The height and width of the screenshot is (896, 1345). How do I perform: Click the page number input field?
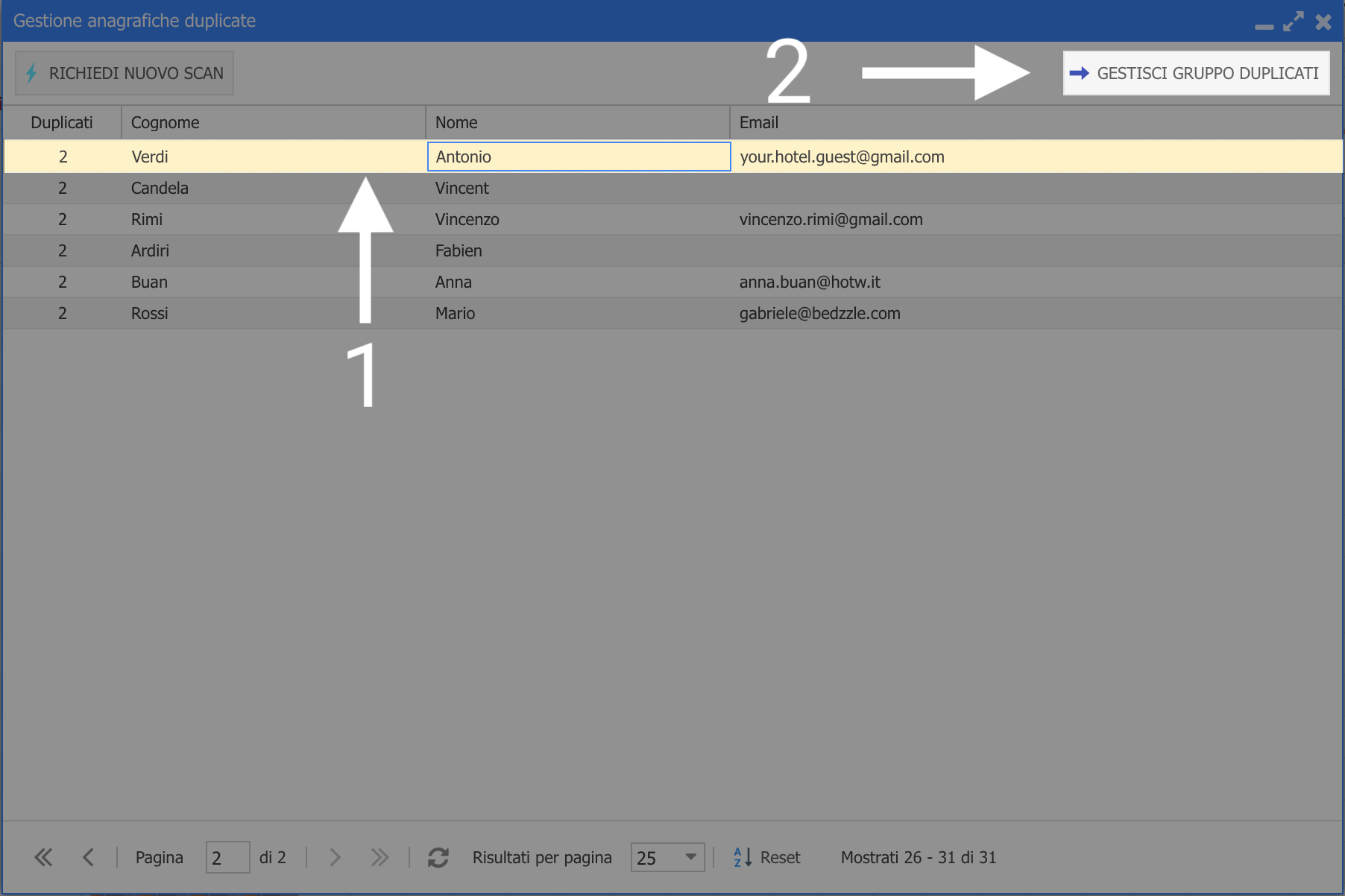pos(227,857)
